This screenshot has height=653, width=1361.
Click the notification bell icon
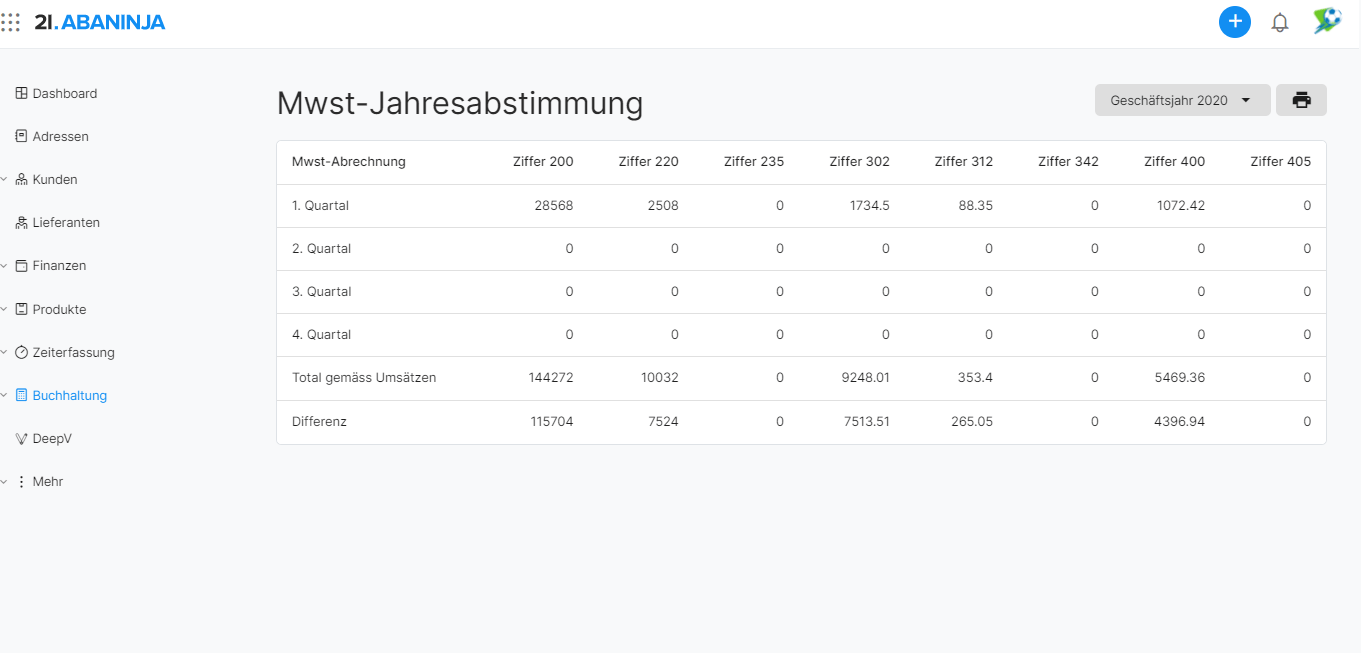[x=1279, y=22]
